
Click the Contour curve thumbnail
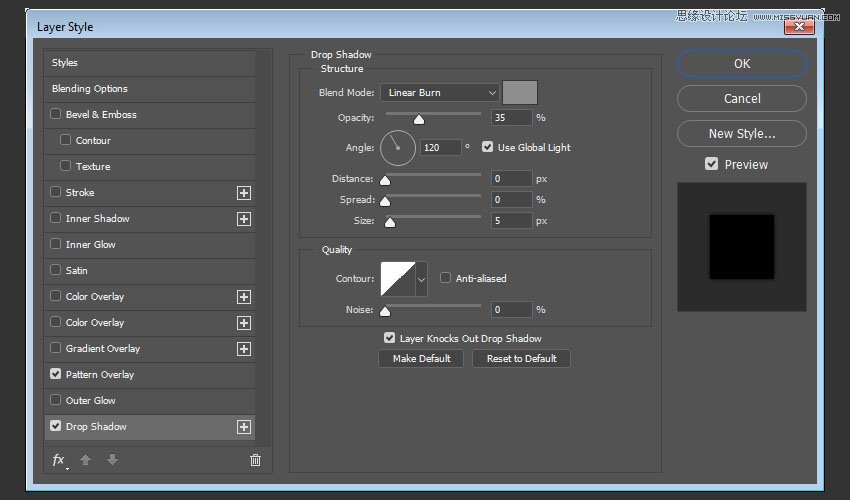[397, 279]
